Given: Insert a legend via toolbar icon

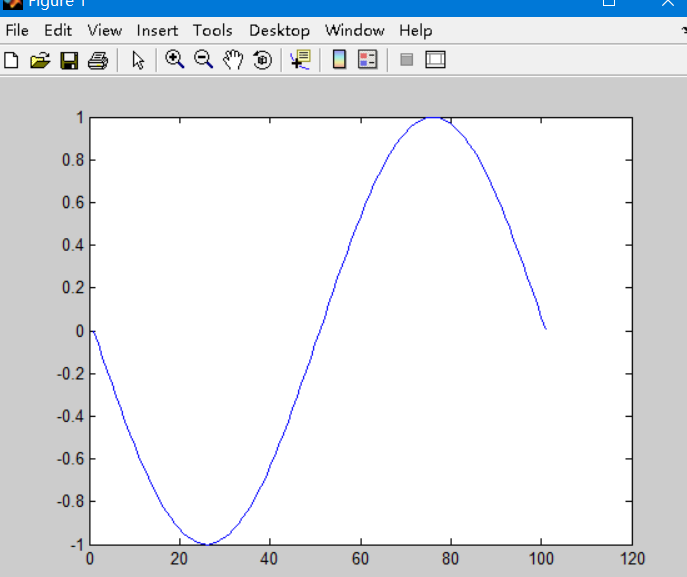Looking at the screenshot, I should [368, 60].
